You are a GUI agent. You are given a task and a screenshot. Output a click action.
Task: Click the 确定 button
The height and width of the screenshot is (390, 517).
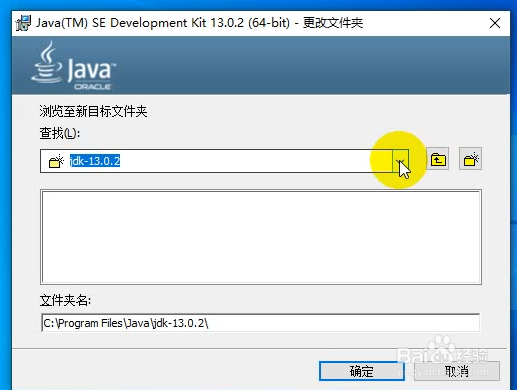pos(362,371)
